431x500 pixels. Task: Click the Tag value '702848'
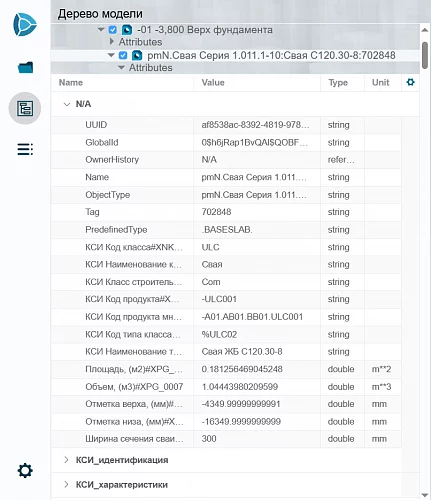click(216, 212)
